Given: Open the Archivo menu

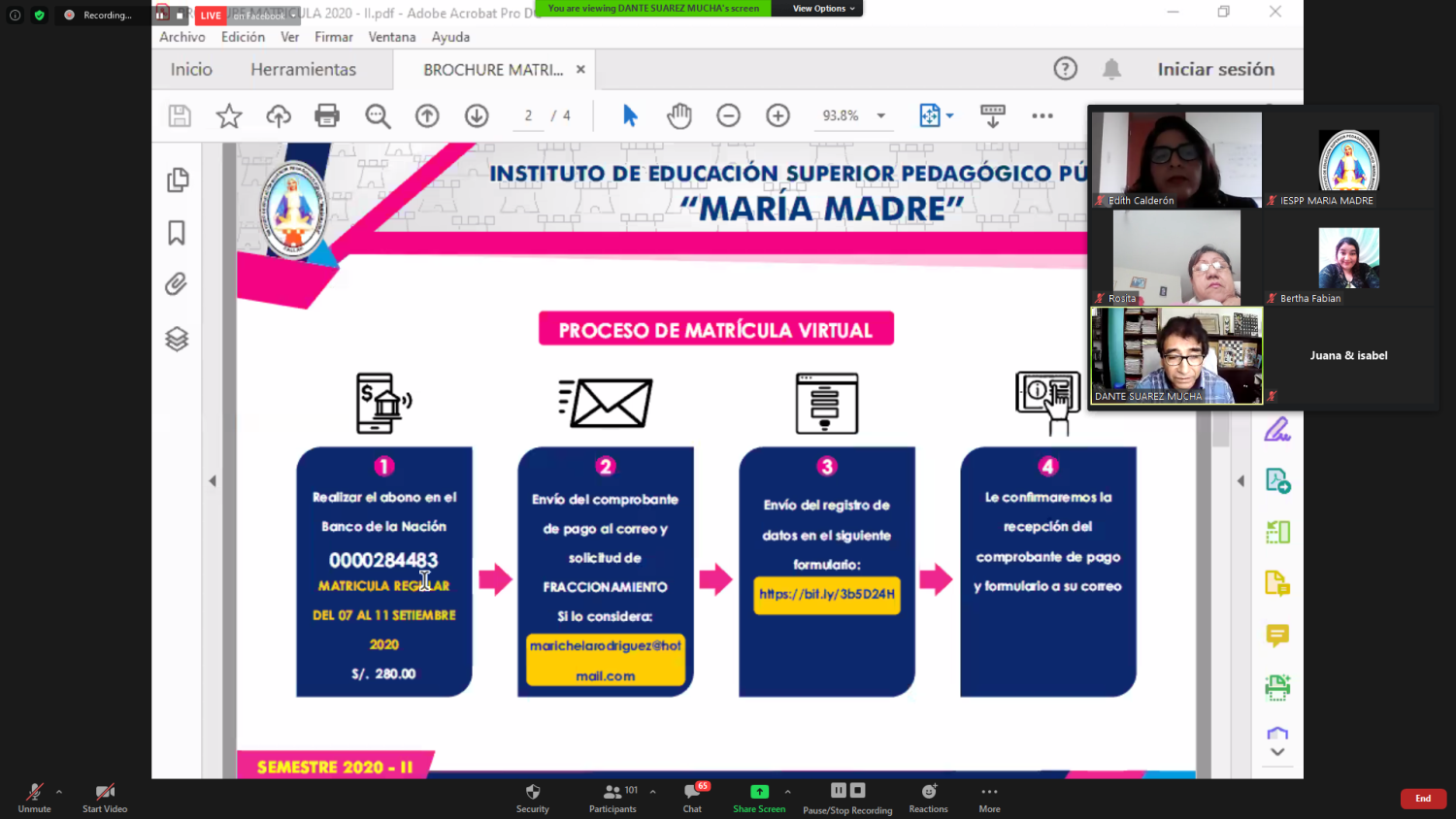Looking at the screenshot, I should click(x=182, y=37).
